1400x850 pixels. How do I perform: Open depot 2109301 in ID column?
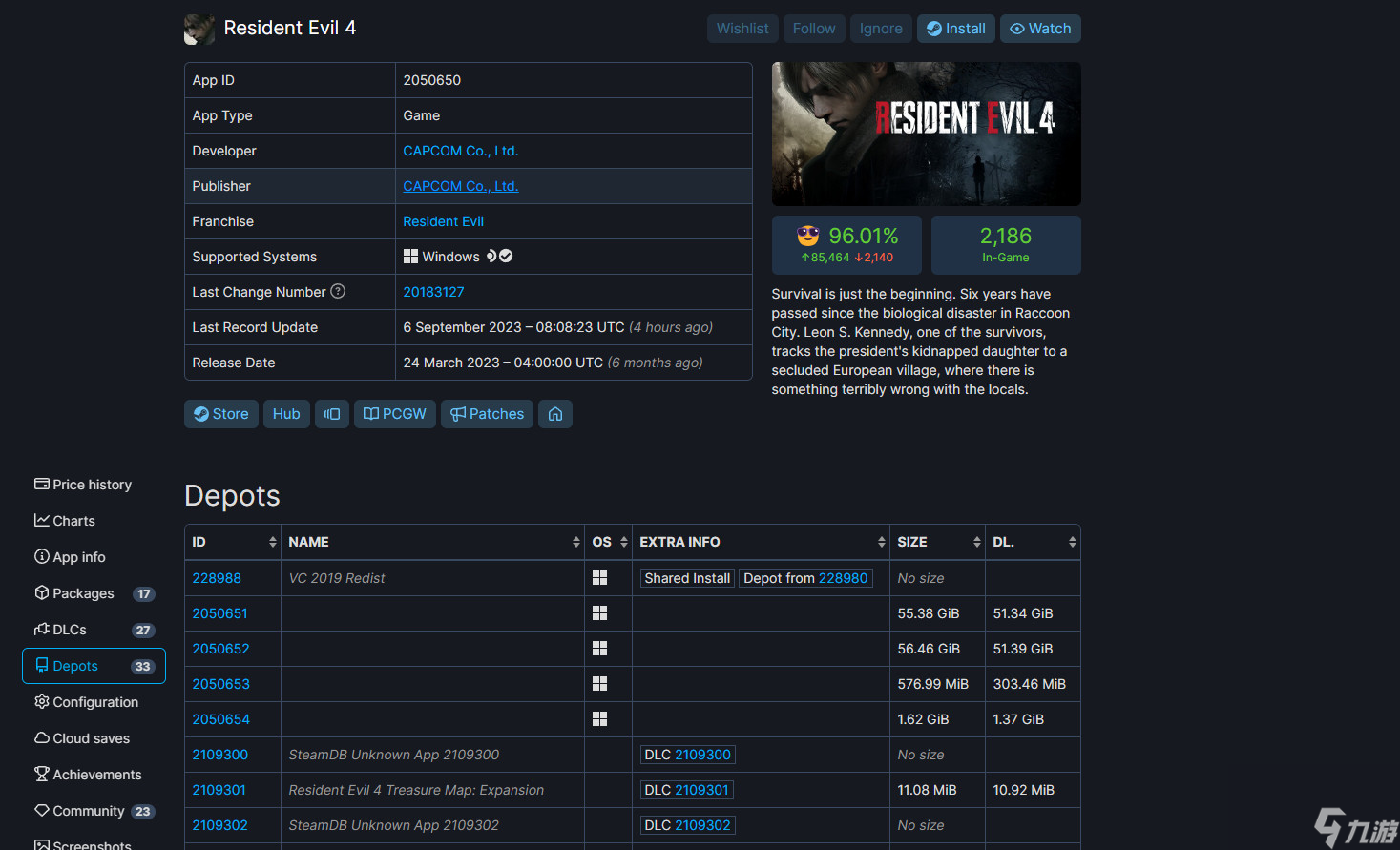(219, 790)
